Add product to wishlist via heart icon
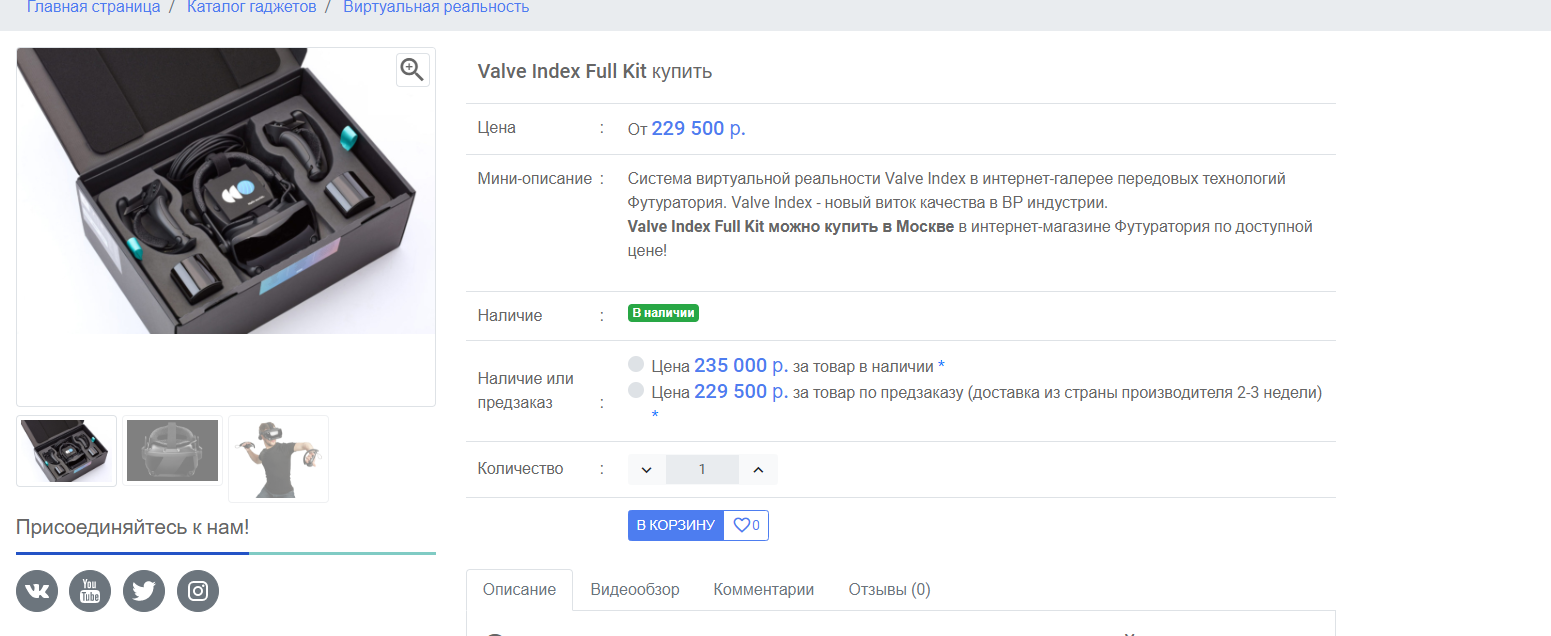The height and width of the screenshot is (636, 1551). 746,525
